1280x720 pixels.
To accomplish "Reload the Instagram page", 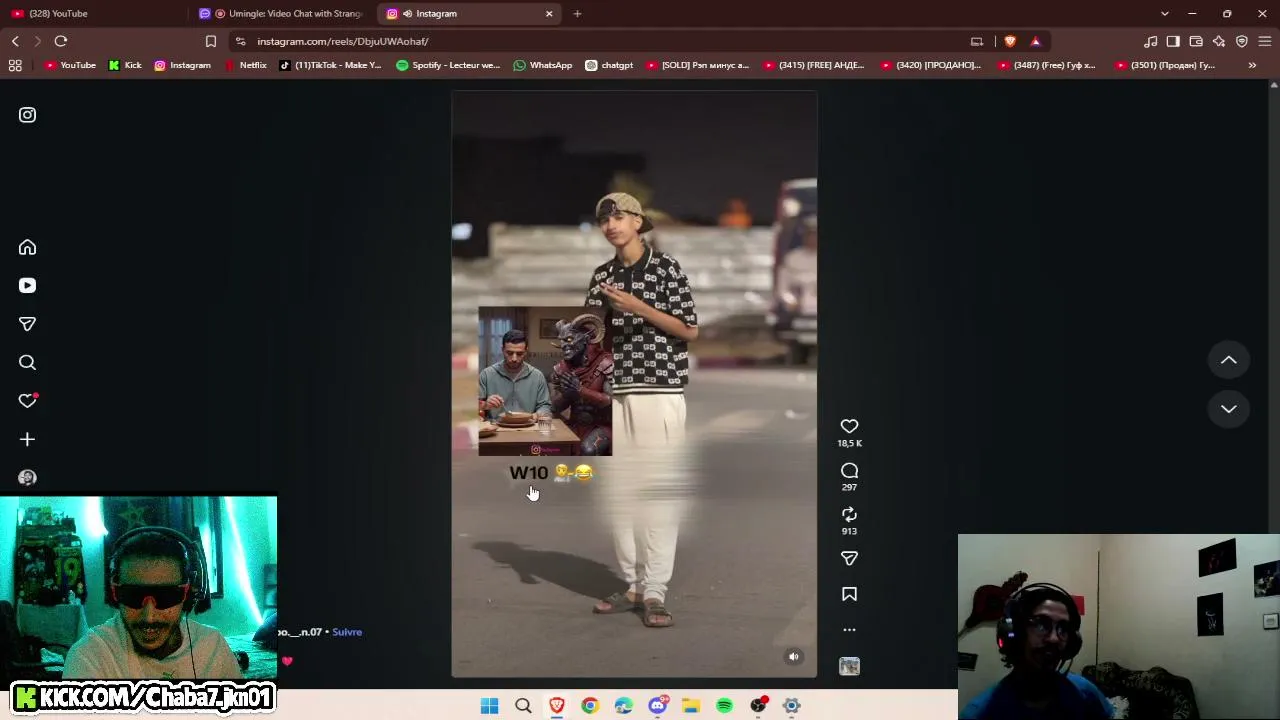I will pyautogui.click(x=61, y=41).
